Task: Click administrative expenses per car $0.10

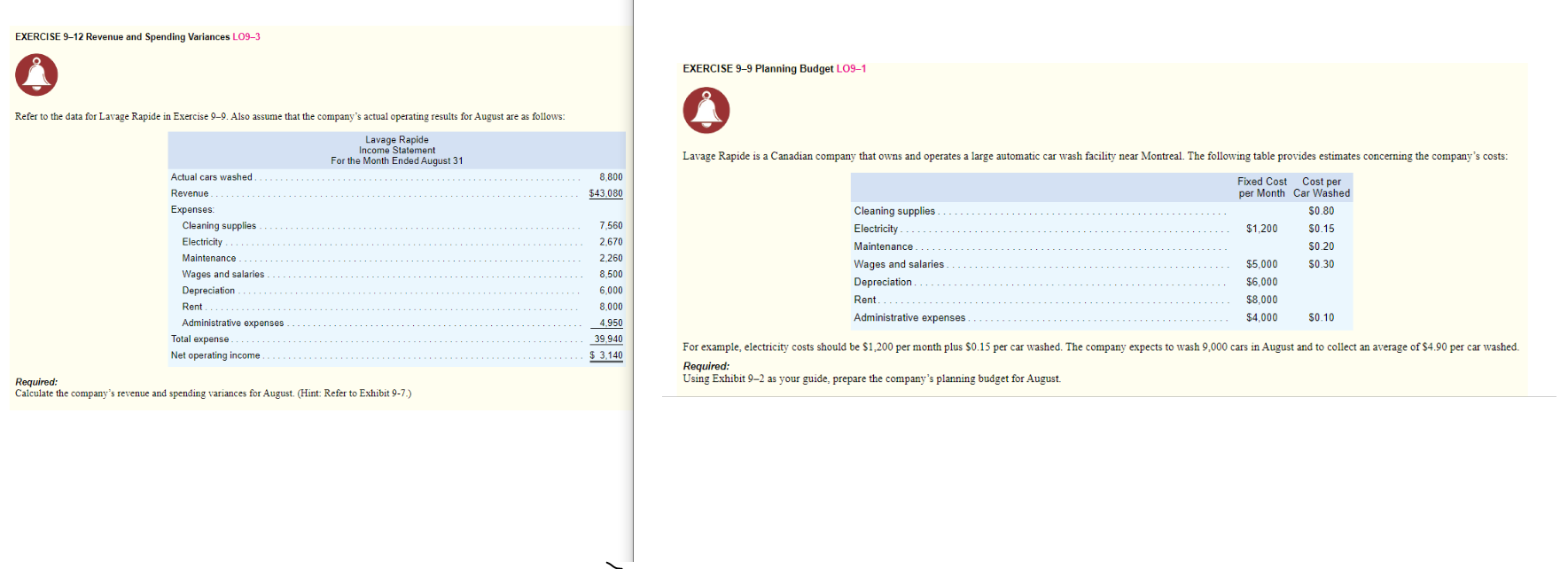Action: tap(1321, 317)
